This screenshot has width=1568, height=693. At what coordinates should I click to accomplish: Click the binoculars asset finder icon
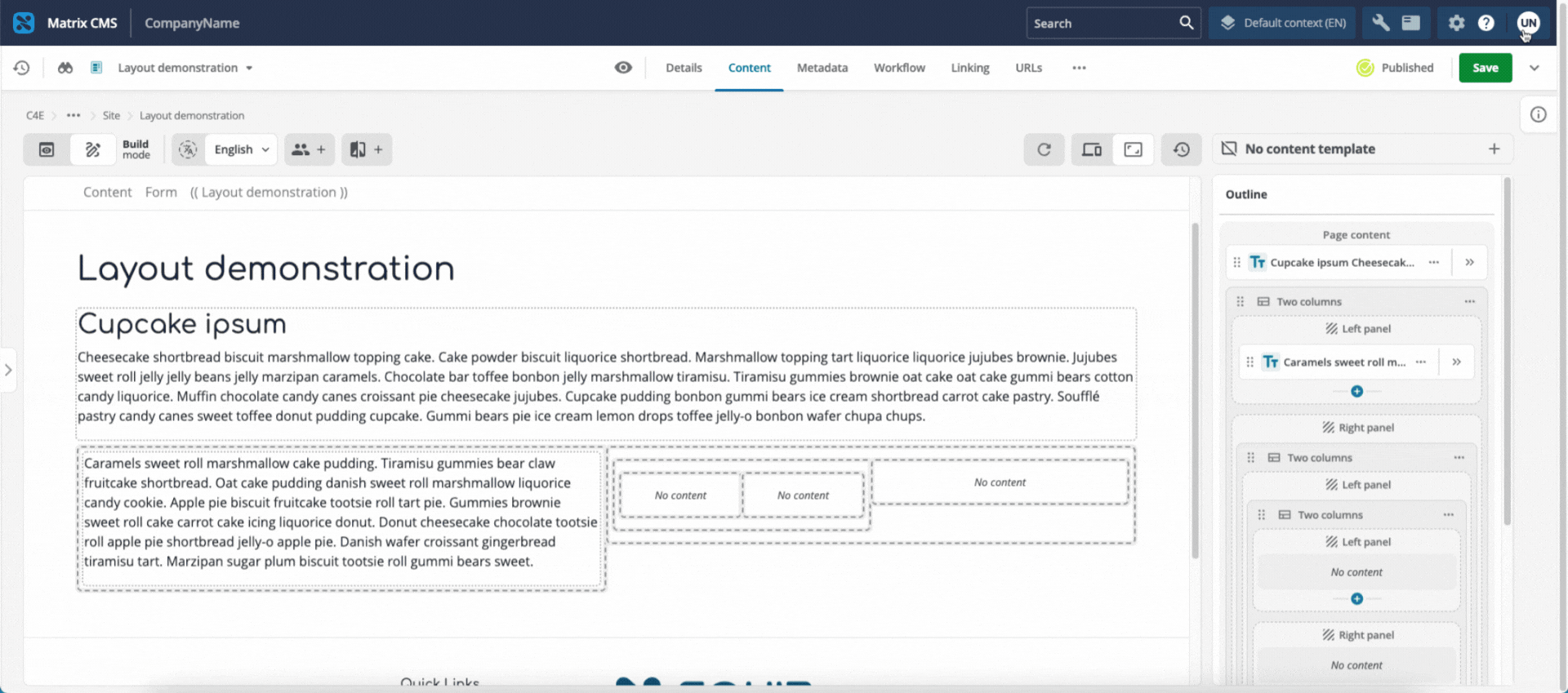tap(65, 68)
